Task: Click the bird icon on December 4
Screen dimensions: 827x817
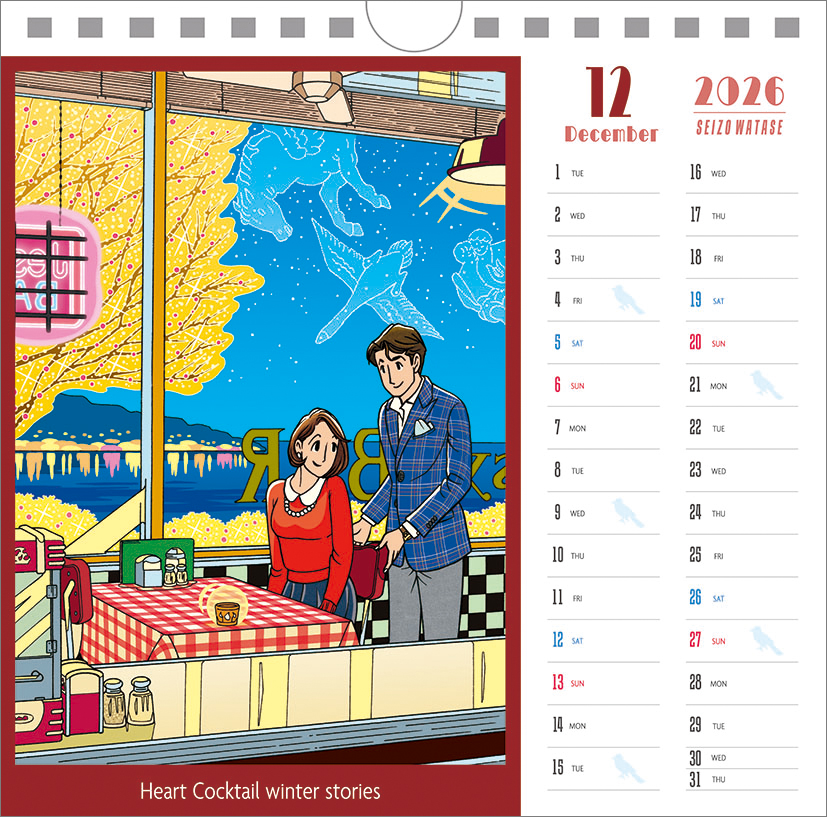Action: point(628,300)
